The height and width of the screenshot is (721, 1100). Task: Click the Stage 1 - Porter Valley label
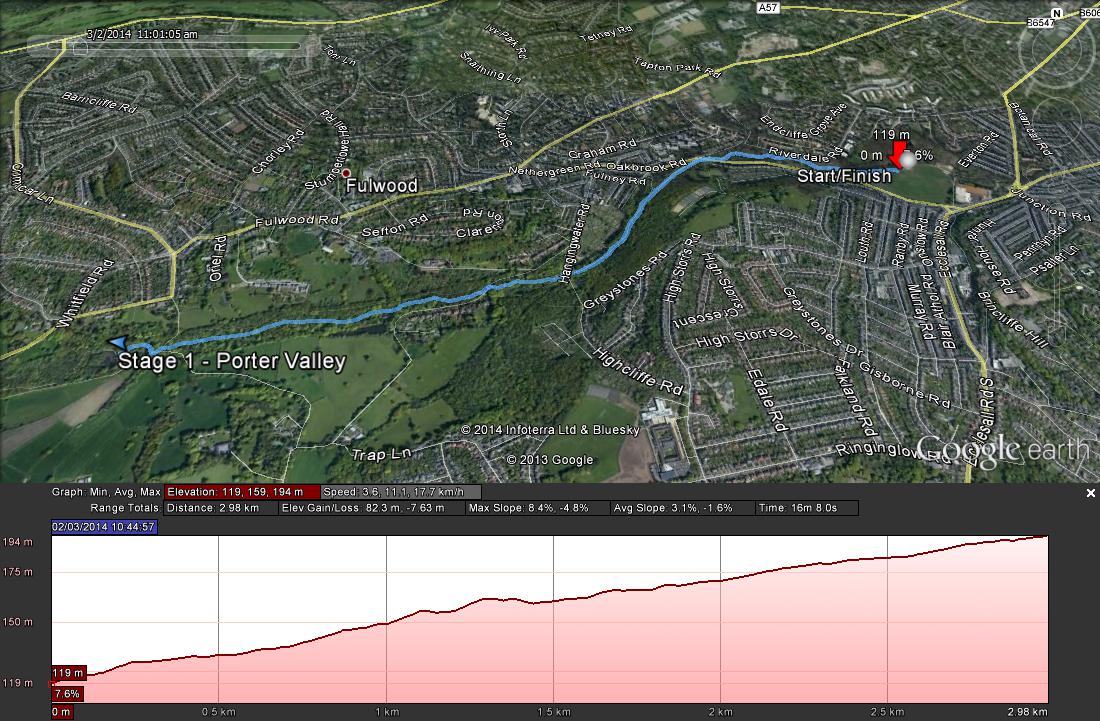point(232,360)
